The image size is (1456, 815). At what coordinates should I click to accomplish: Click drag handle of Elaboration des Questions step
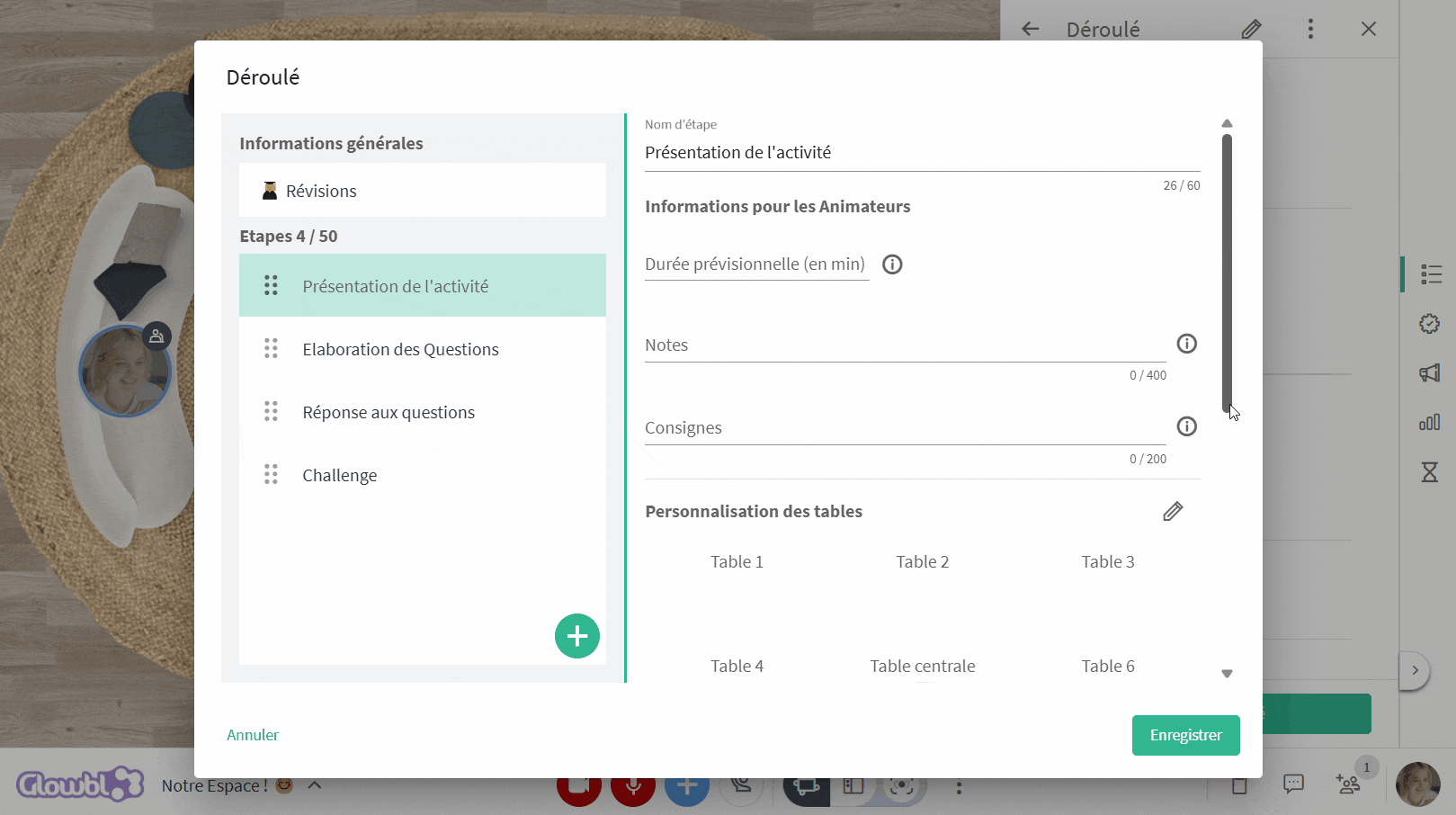click(x=271, y=348)
